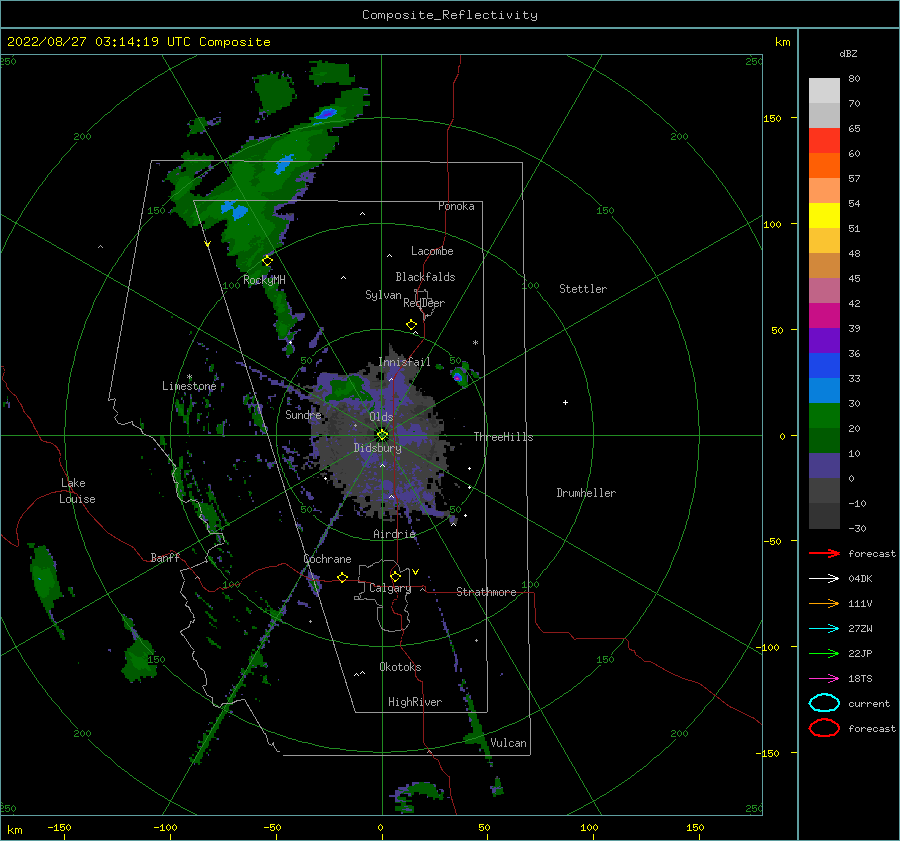Click the red forecast arrow legend icon
Viewport: 900px width, 841px height.
(824, 553)
